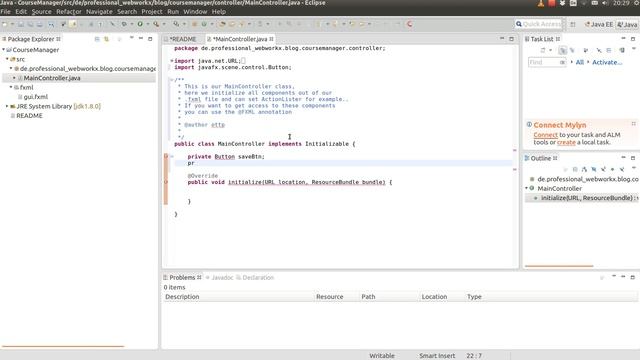The height and width of the screenshot is (360, 640).
Task: Expand the JRE System Library node
Action: (x=7, y=106)
